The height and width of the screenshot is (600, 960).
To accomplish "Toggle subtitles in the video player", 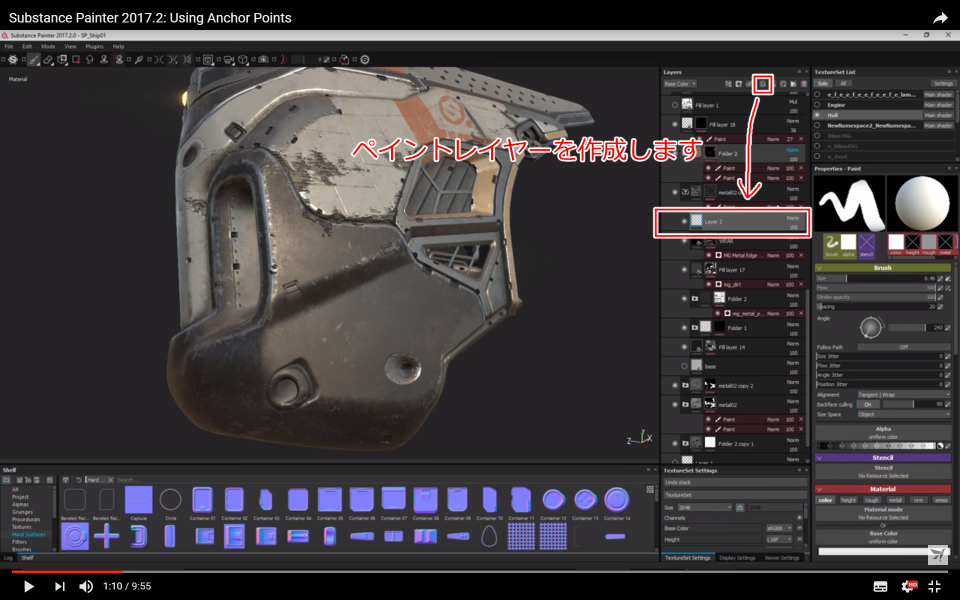I will pos(880,587).
